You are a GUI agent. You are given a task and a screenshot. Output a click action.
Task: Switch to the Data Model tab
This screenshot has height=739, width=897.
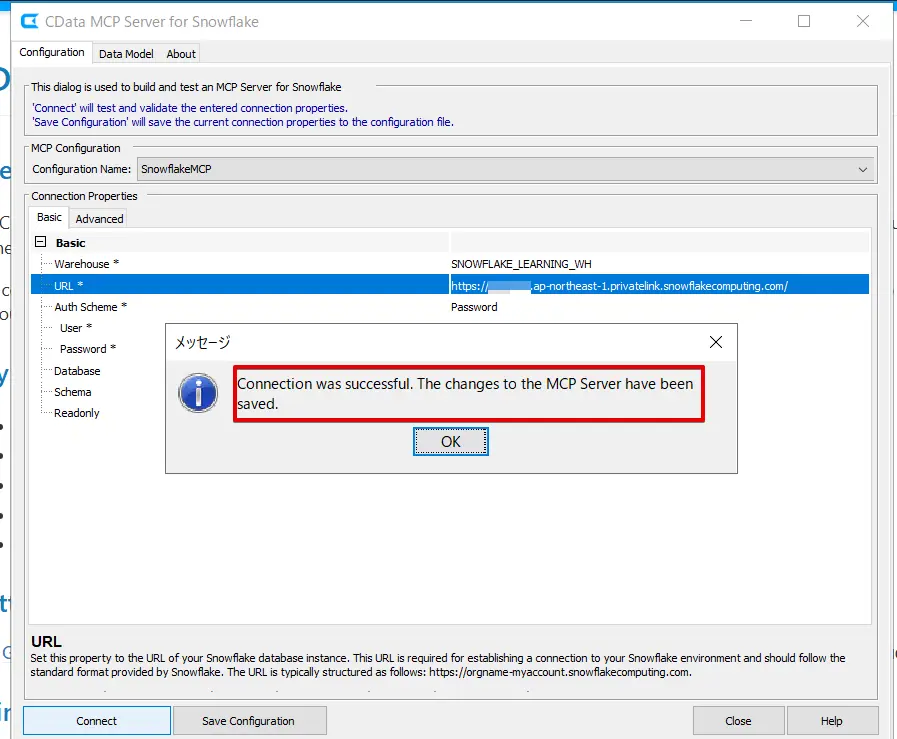pyautogui.click(x=126, y=54)
